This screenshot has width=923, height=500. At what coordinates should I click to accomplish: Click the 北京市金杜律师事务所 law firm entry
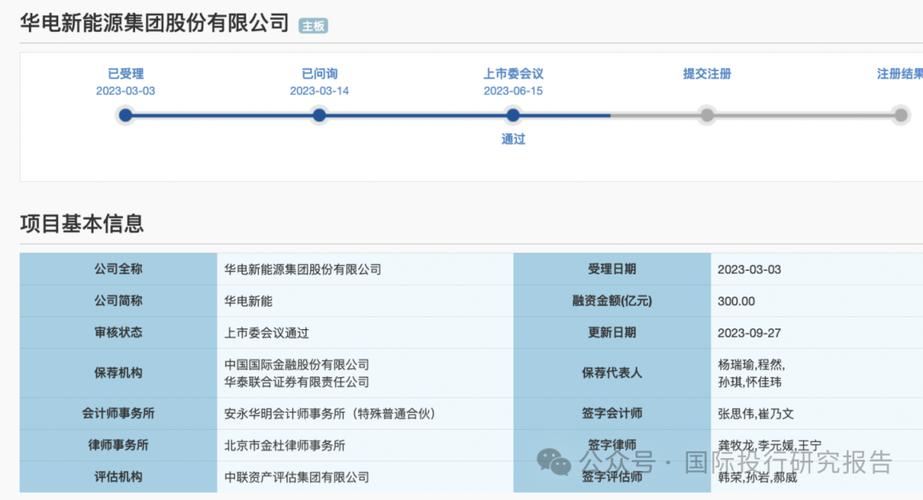(285, 445)
